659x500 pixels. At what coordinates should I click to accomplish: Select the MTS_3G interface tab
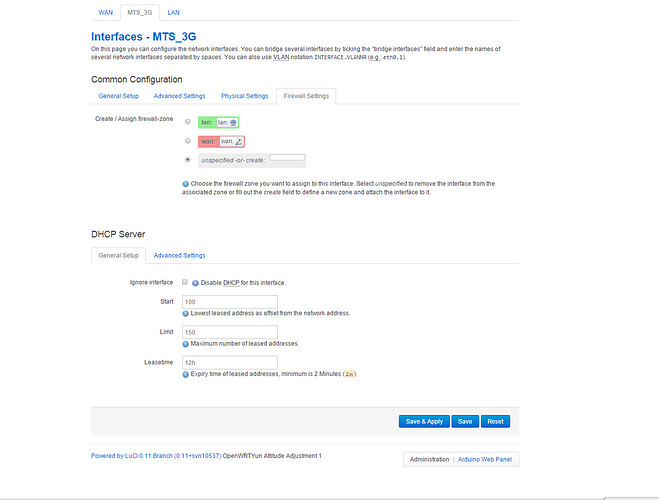[140, 13]
